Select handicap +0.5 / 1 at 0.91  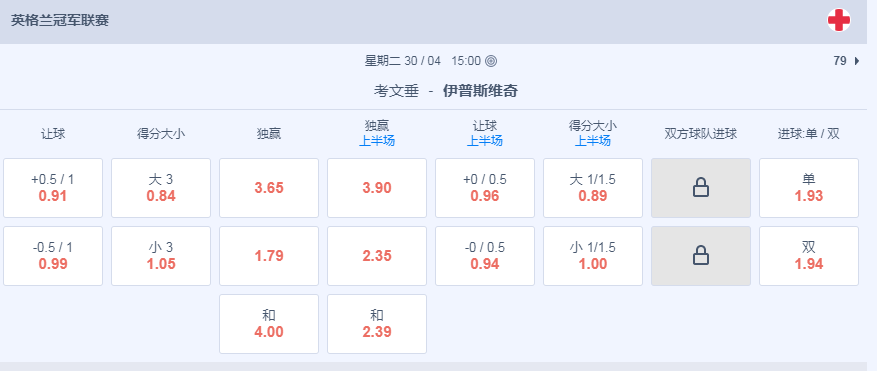click(53, 188)
